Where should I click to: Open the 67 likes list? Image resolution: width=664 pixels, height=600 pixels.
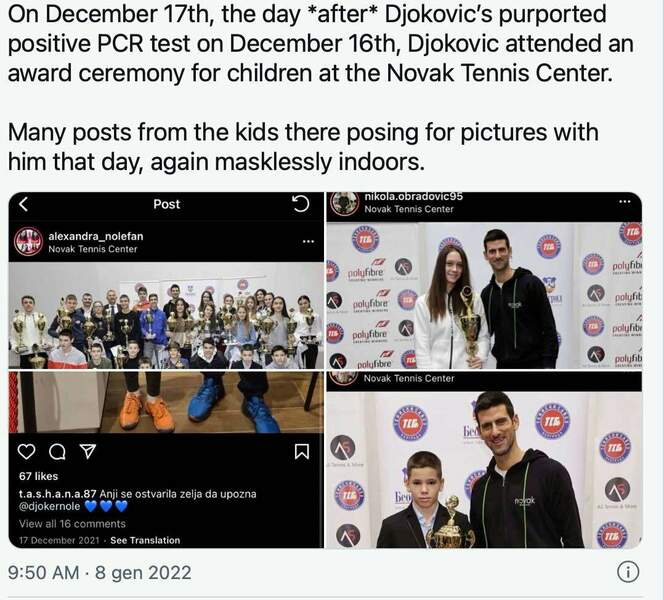pos(39,476)
